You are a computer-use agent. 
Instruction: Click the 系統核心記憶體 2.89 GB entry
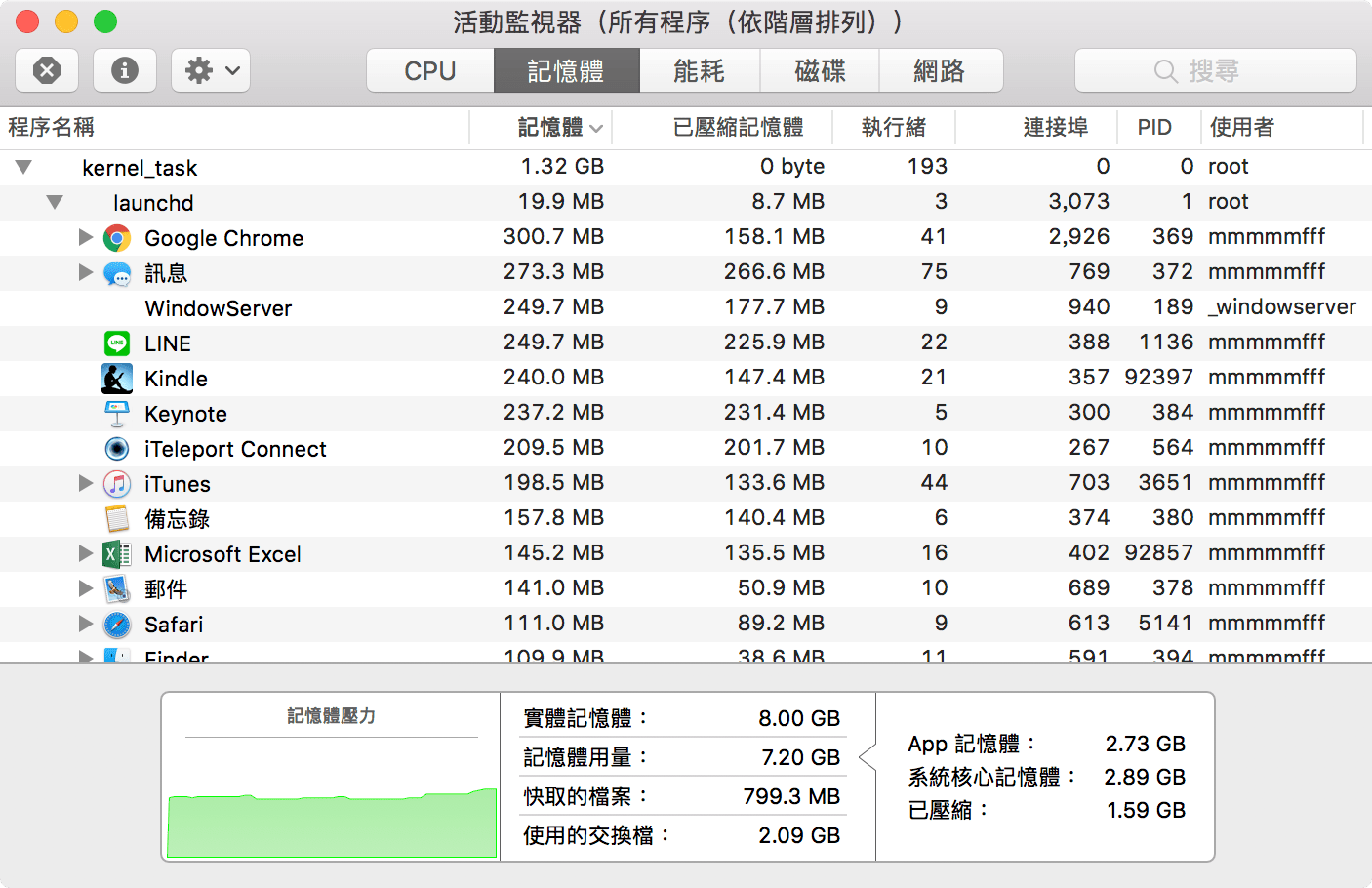1046,777
